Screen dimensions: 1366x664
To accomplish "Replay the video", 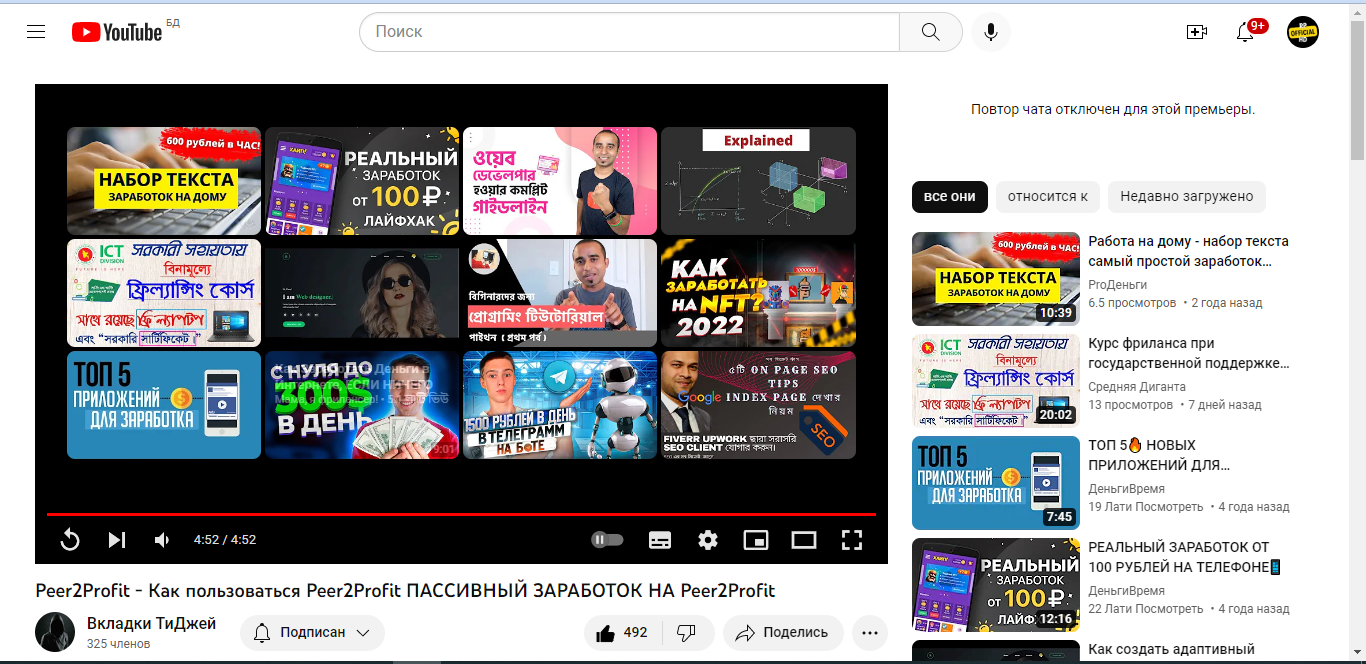I will (x=70, y=540).
